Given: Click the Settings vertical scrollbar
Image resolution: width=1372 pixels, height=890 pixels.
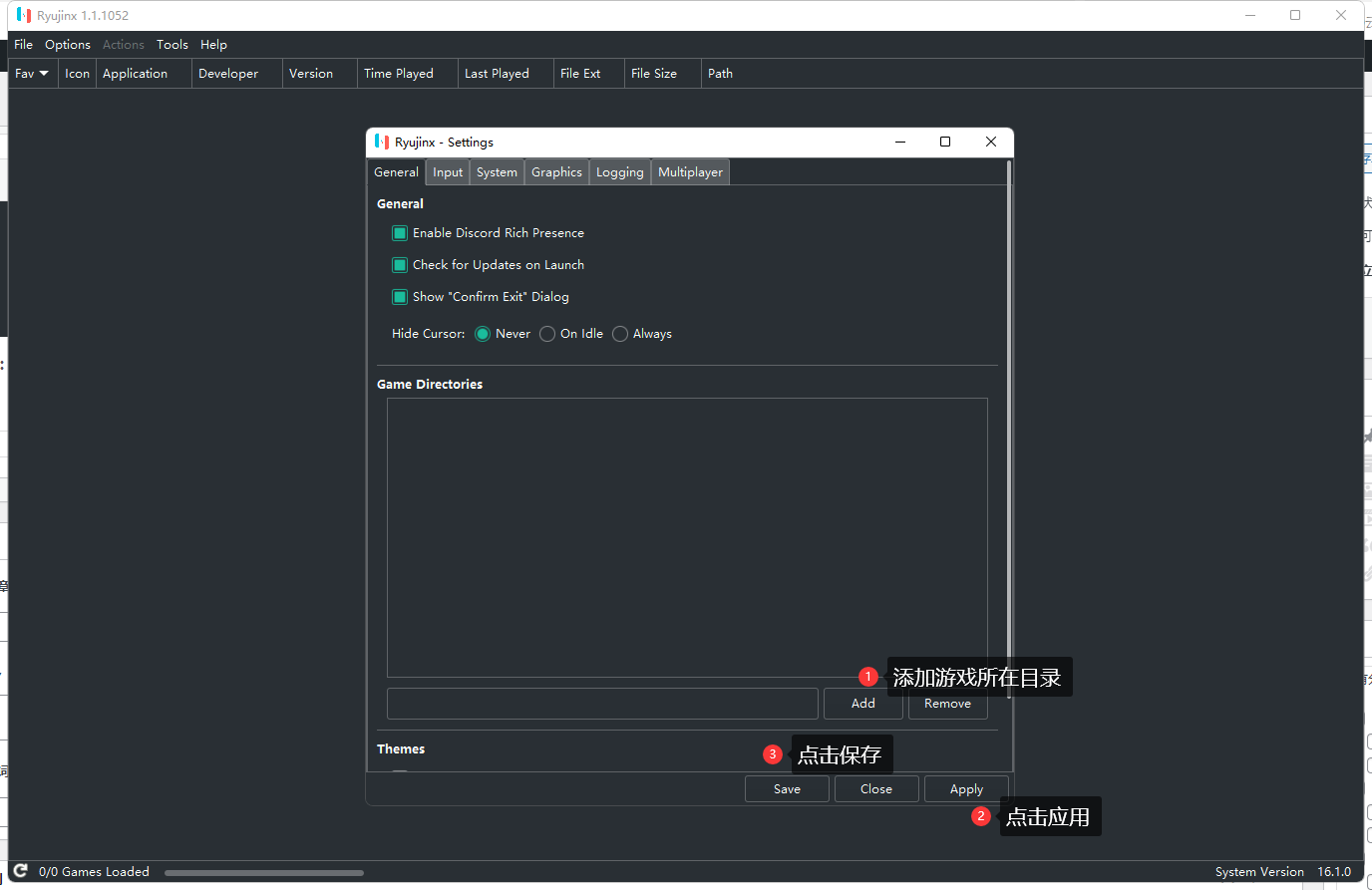Looking at the screenshot, I should 1009,429.
